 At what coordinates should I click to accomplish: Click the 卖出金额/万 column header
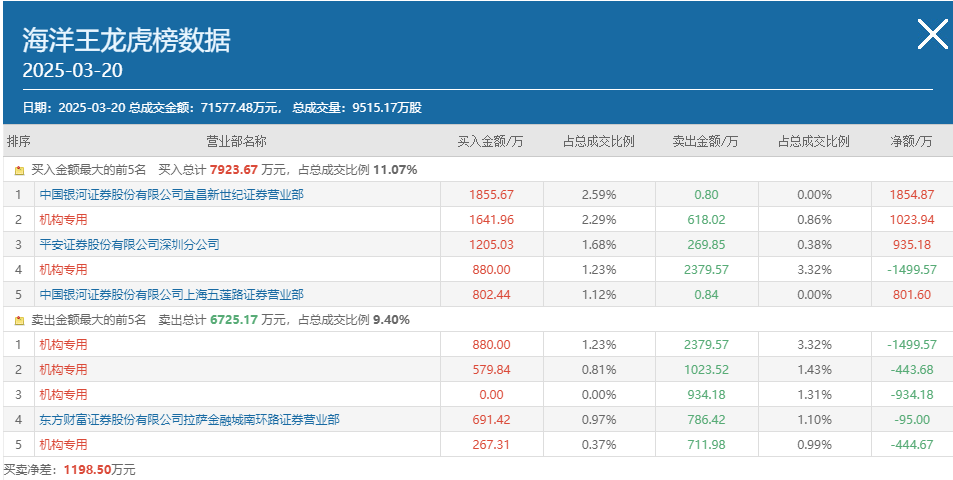click(706, 142)
